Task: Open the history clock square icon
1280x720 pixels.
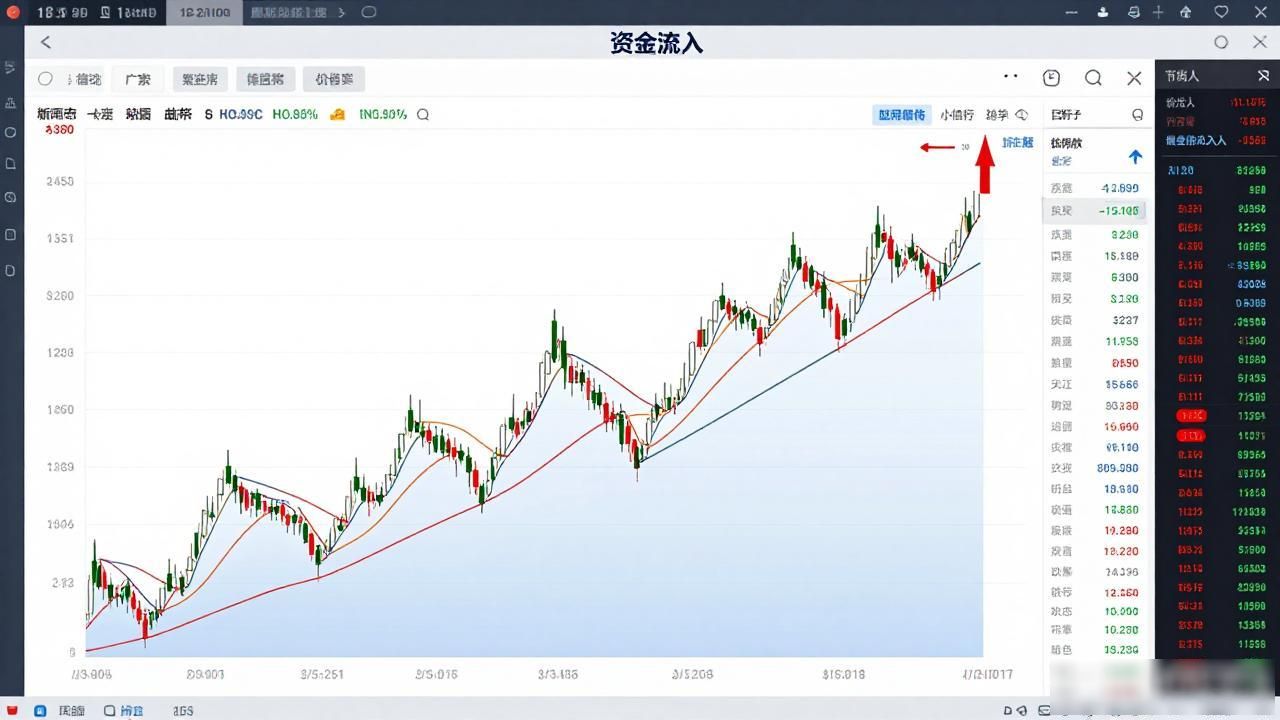Action: (1051, 78)
